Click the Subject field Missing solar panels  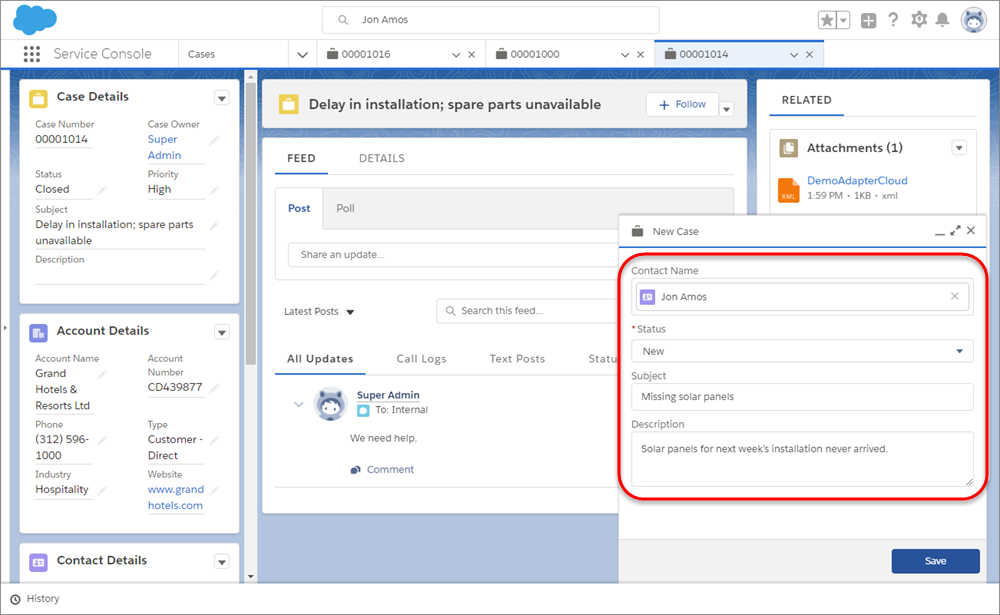[x=802, y=397]
